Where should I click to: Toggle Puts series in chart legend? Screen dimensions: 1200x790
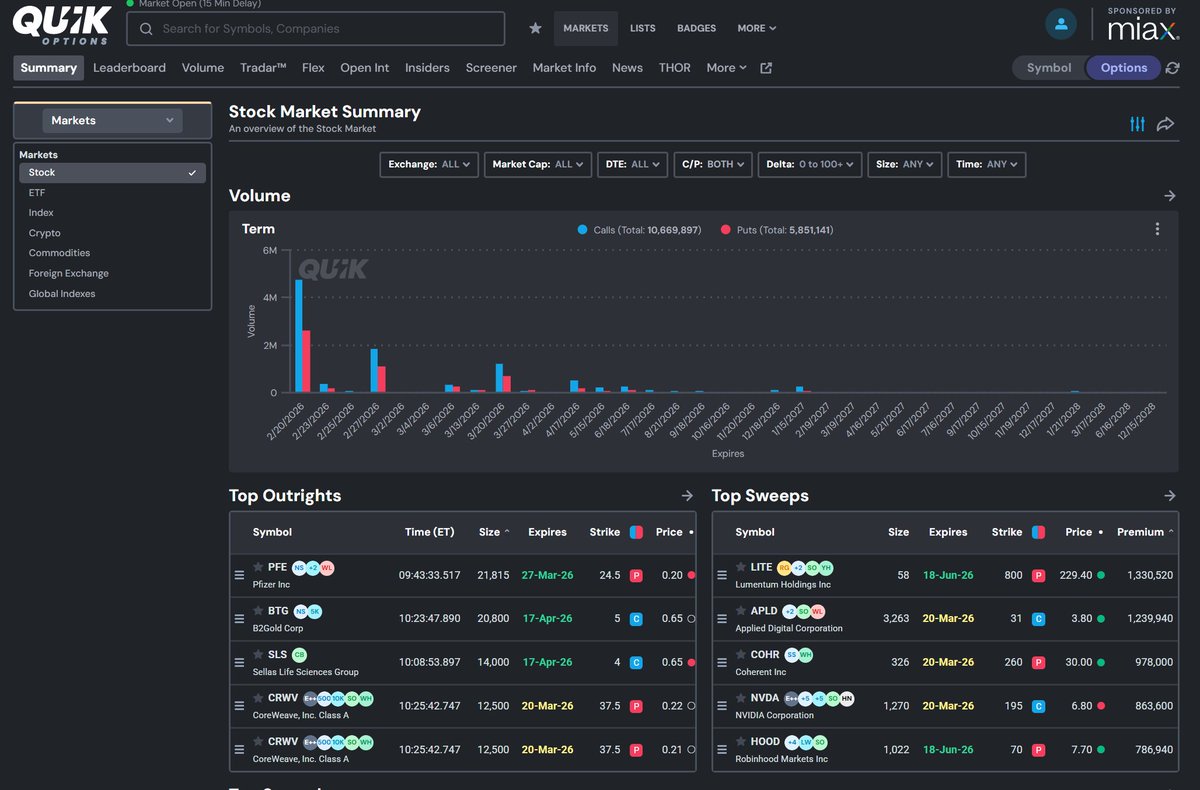pos(776,230)
